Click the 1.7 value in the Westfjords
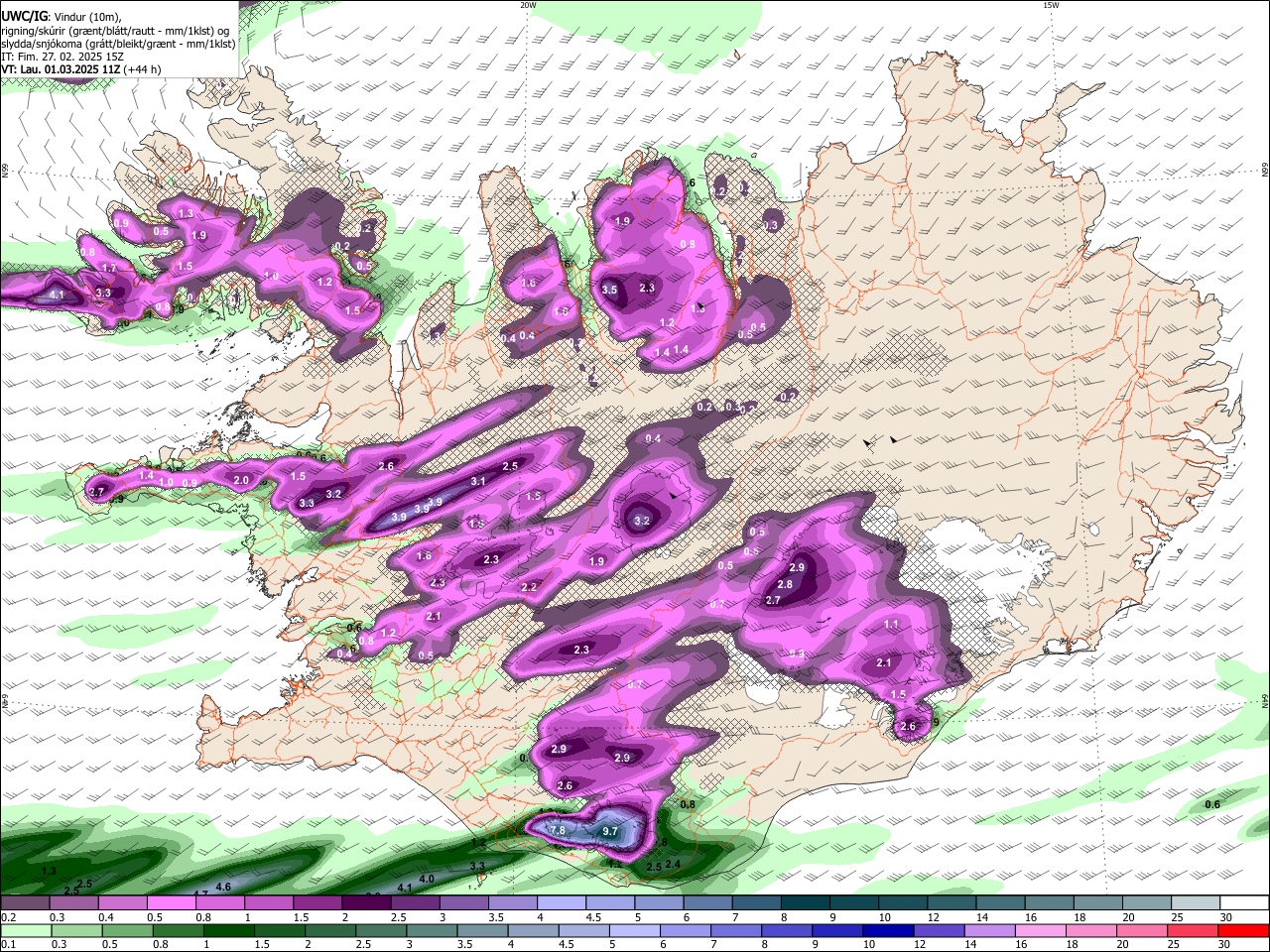This screenshot has height=952, width=1270. [109, 268]
